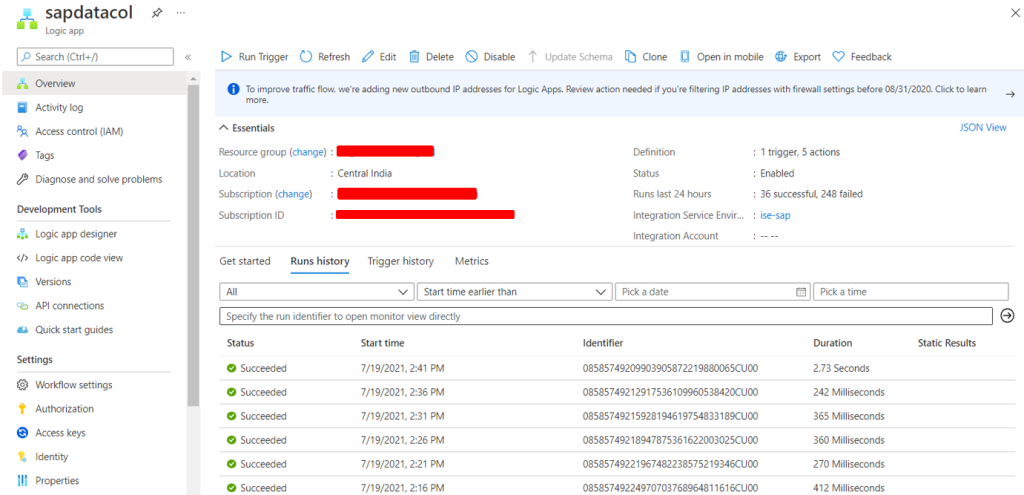Screen dimensions: 1024x495
Task: Close the logic app blade
Action: tap(1015, 13)
